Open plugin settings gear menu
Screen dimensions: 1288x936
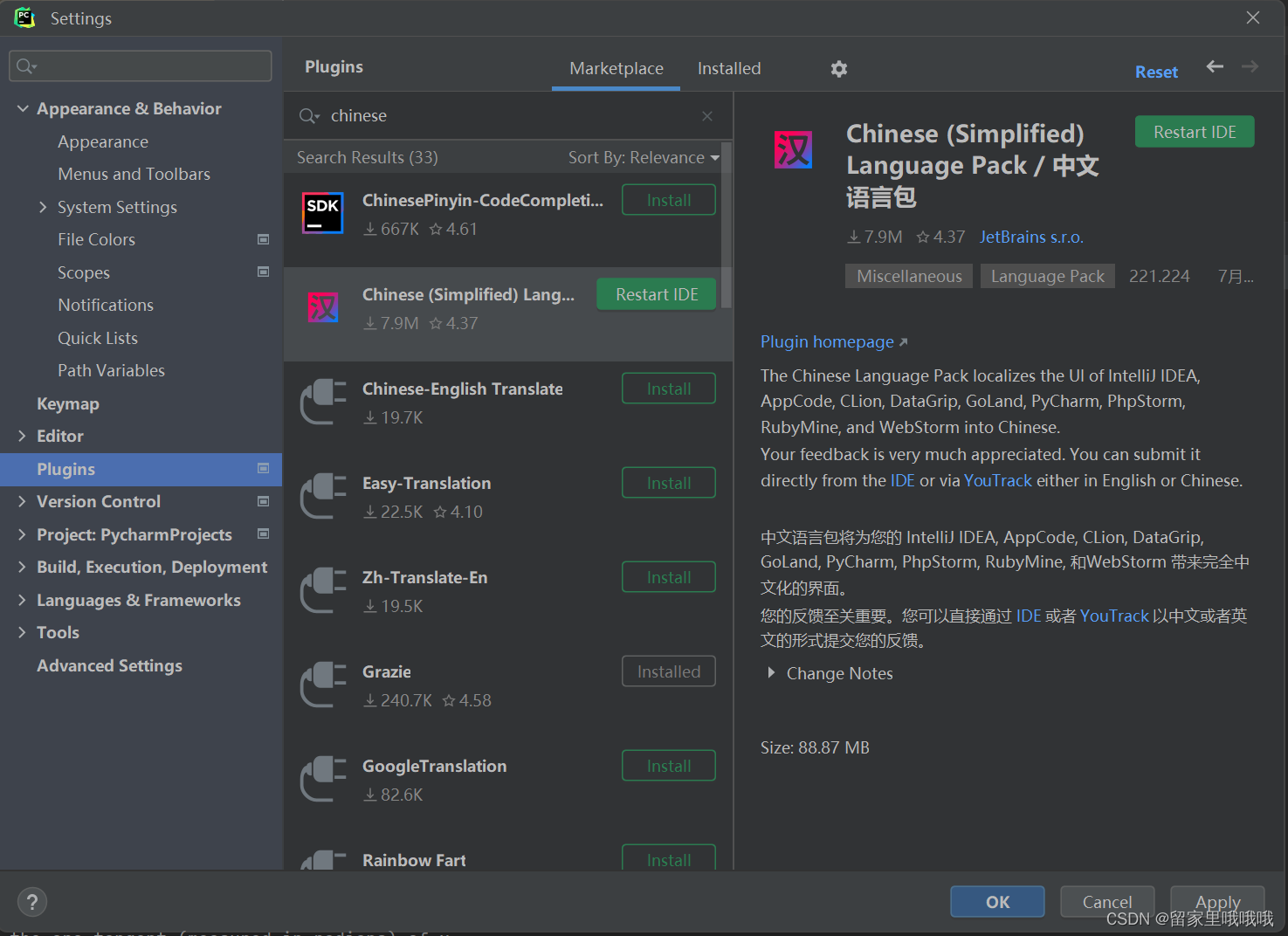tap(839, 69)
